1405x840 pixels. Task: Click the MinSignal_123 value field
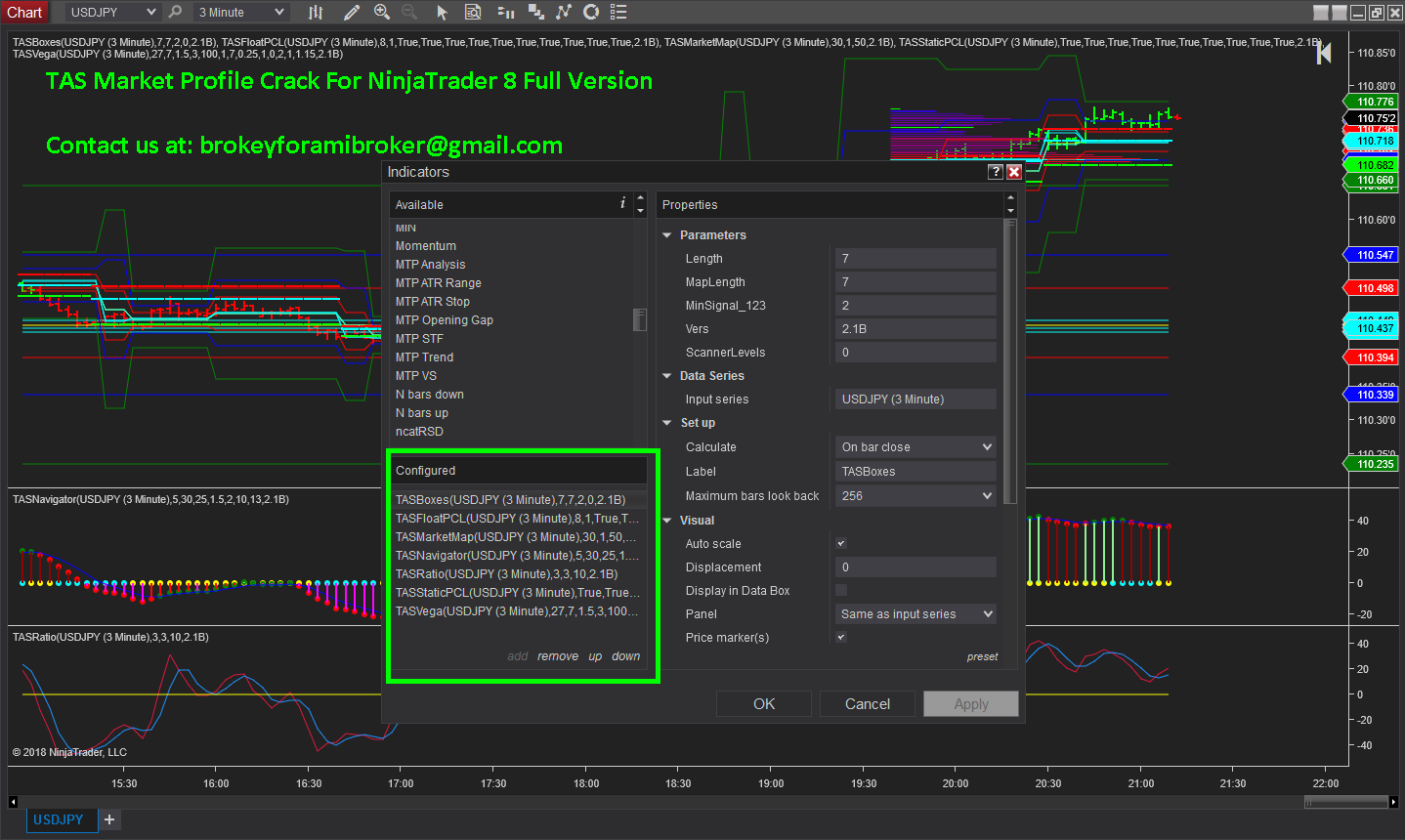915,305
